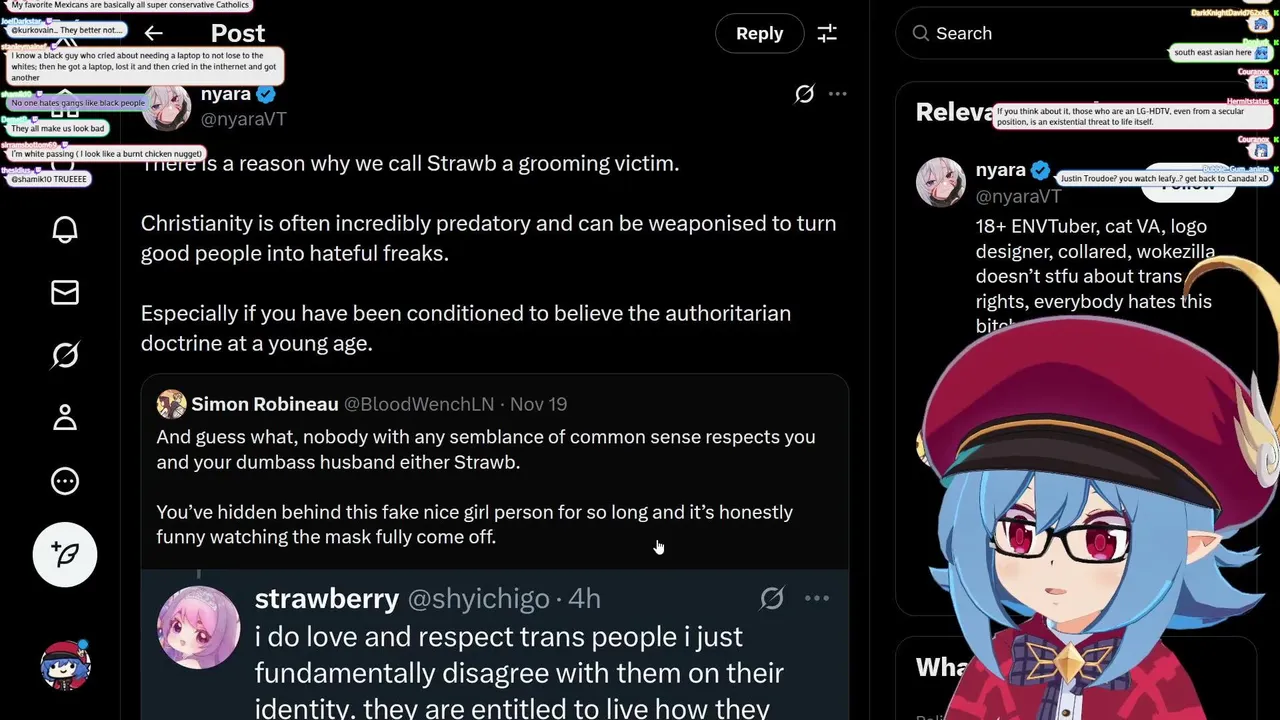1280x720 pixels.
Task: Click strawberry's profile avatar
Action: [x=198, y=627]
